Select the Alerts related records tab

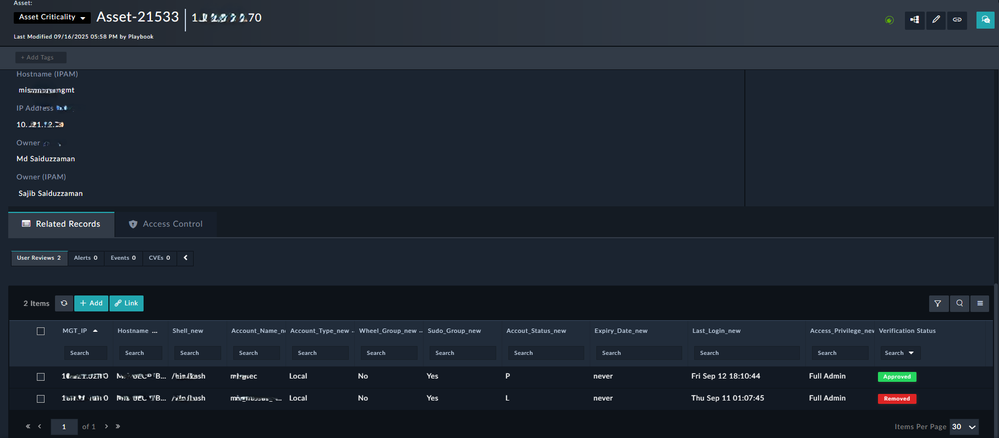coord(85,258)
